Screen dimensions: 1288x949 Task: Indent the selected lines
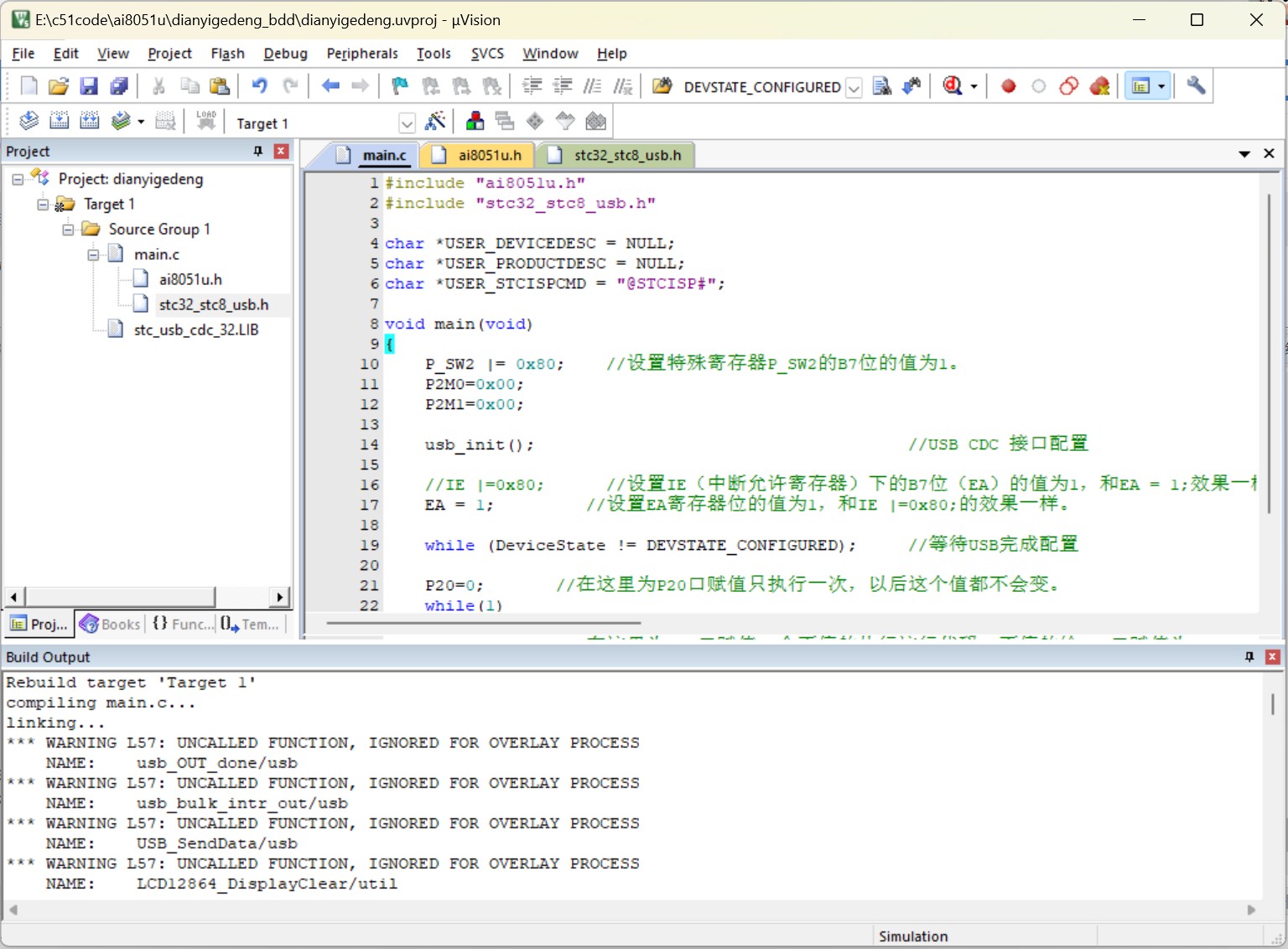tap(532, 86)
